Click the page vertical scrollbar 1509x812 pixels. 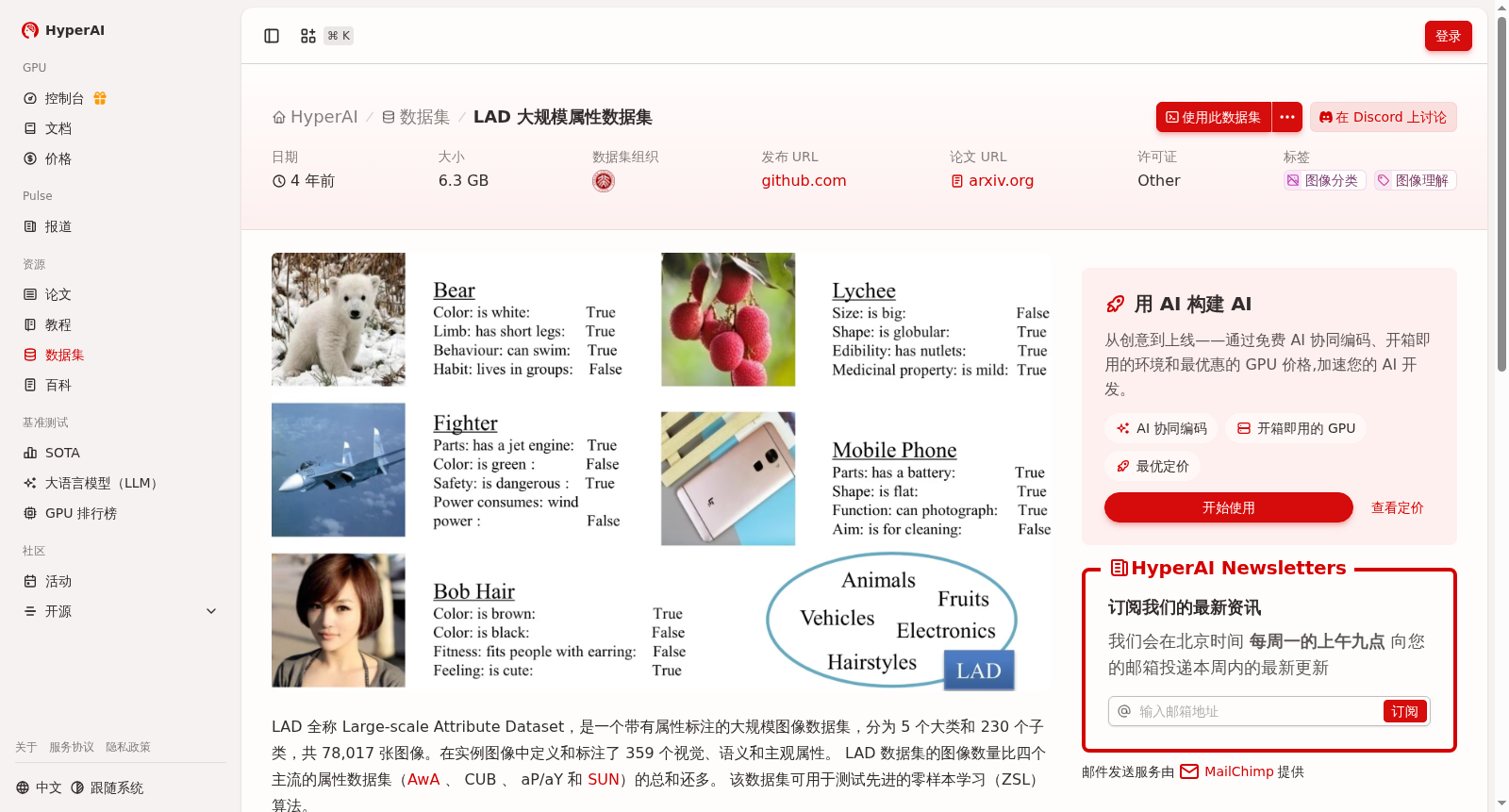(x=1501, y=193)
